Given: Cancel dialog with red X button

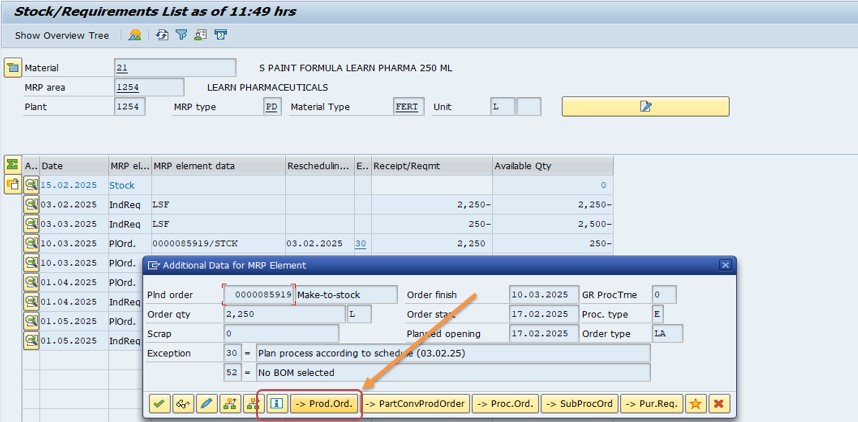Looking at the screenshot, I should (719, 404).
